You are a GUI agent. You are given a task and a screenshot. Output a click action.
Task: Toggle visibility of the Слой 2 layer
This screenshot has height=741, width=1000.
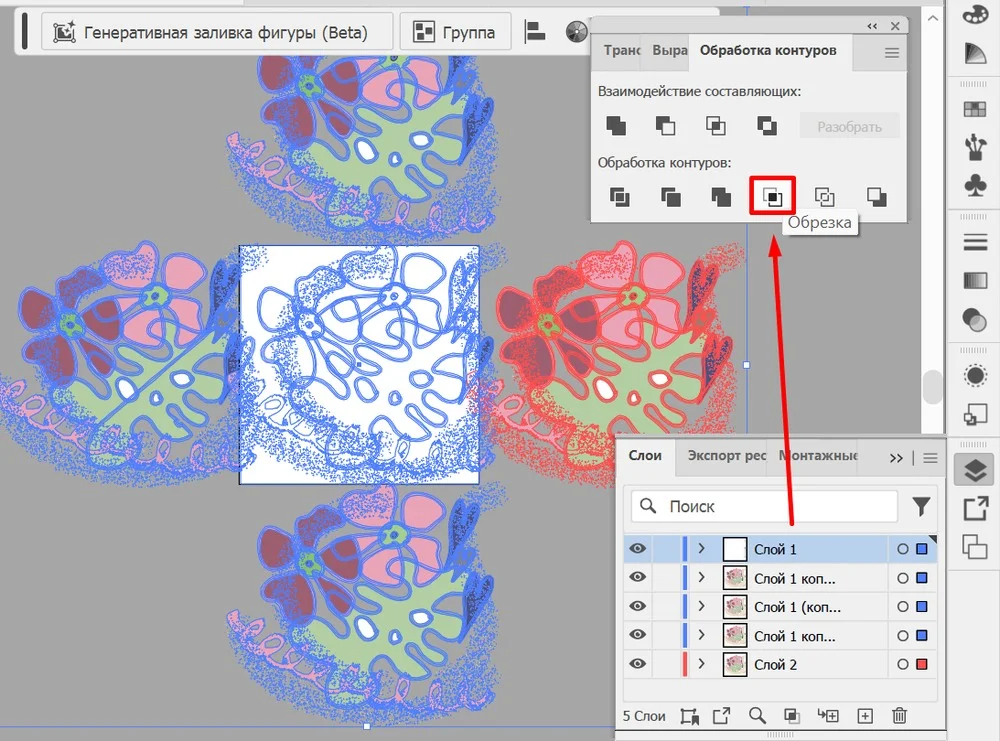638,664
